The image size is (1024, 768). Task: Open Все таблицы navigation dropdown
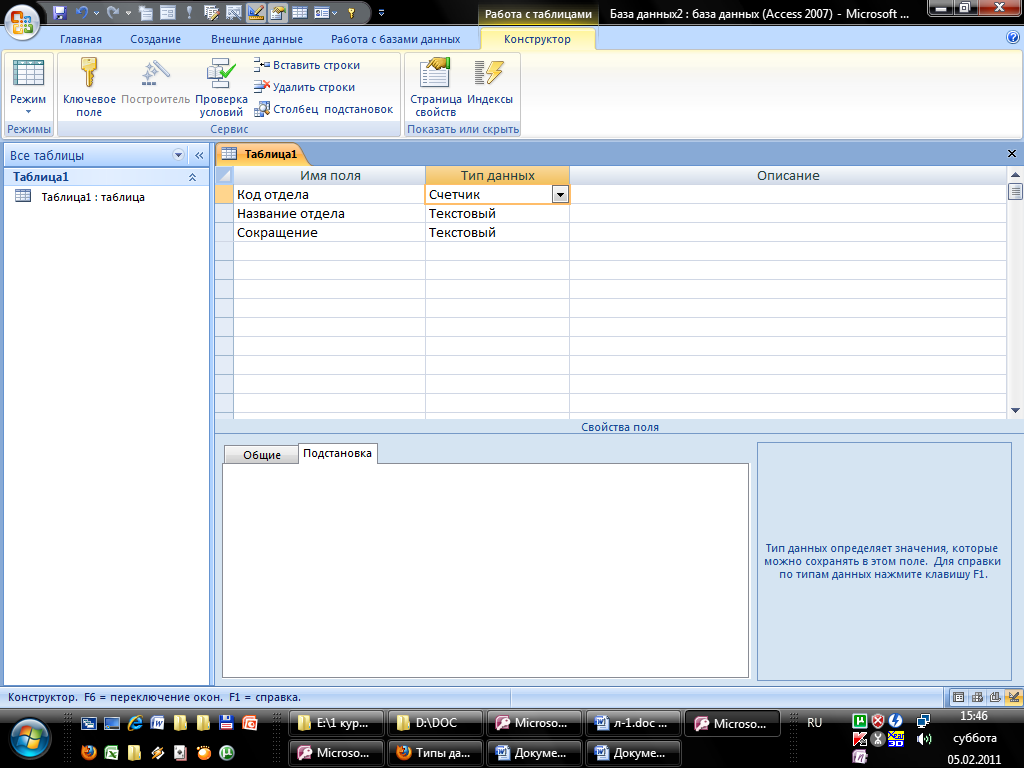click(178, 155)
